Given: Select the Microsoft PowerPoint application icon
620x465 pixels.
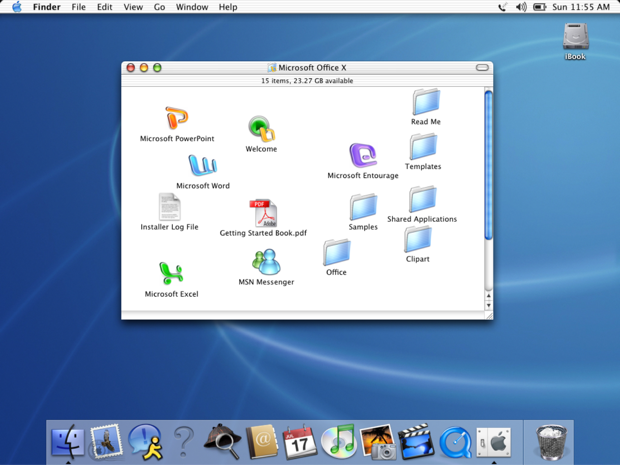Looking at the screenshot, I should [177, 118].
